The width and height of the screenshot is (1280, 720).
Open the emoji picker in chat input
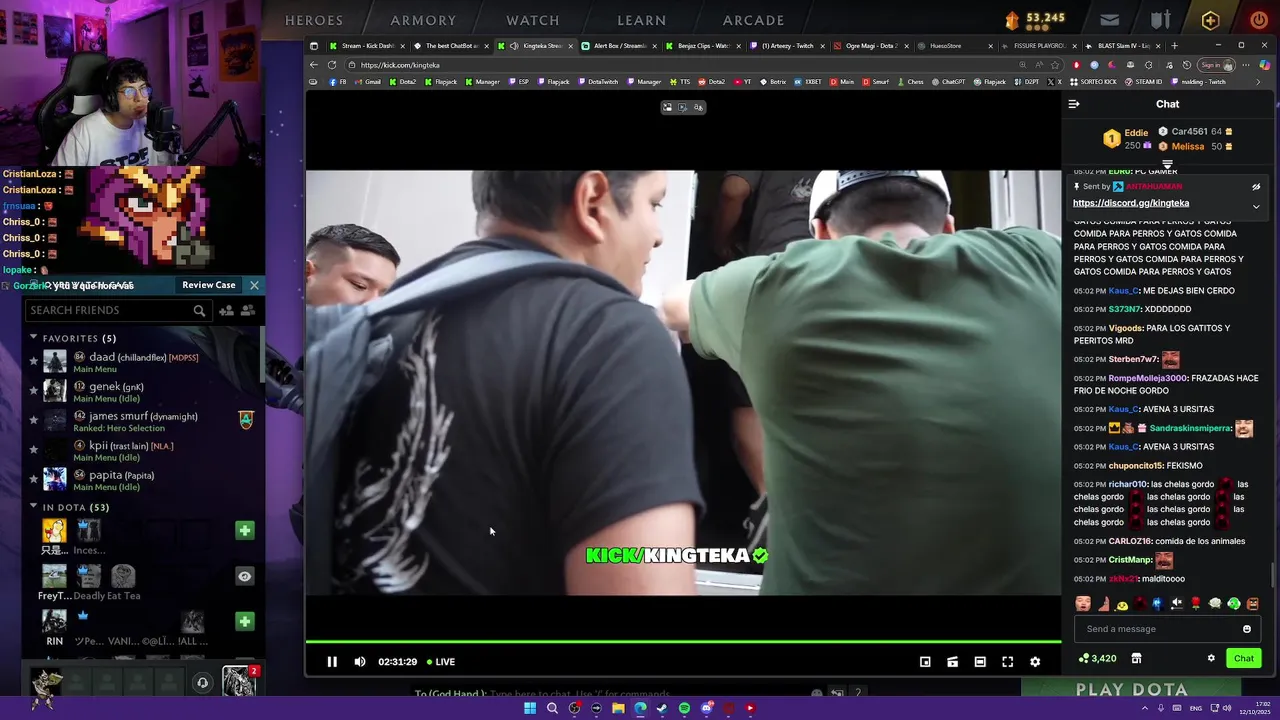point(1246,629)
